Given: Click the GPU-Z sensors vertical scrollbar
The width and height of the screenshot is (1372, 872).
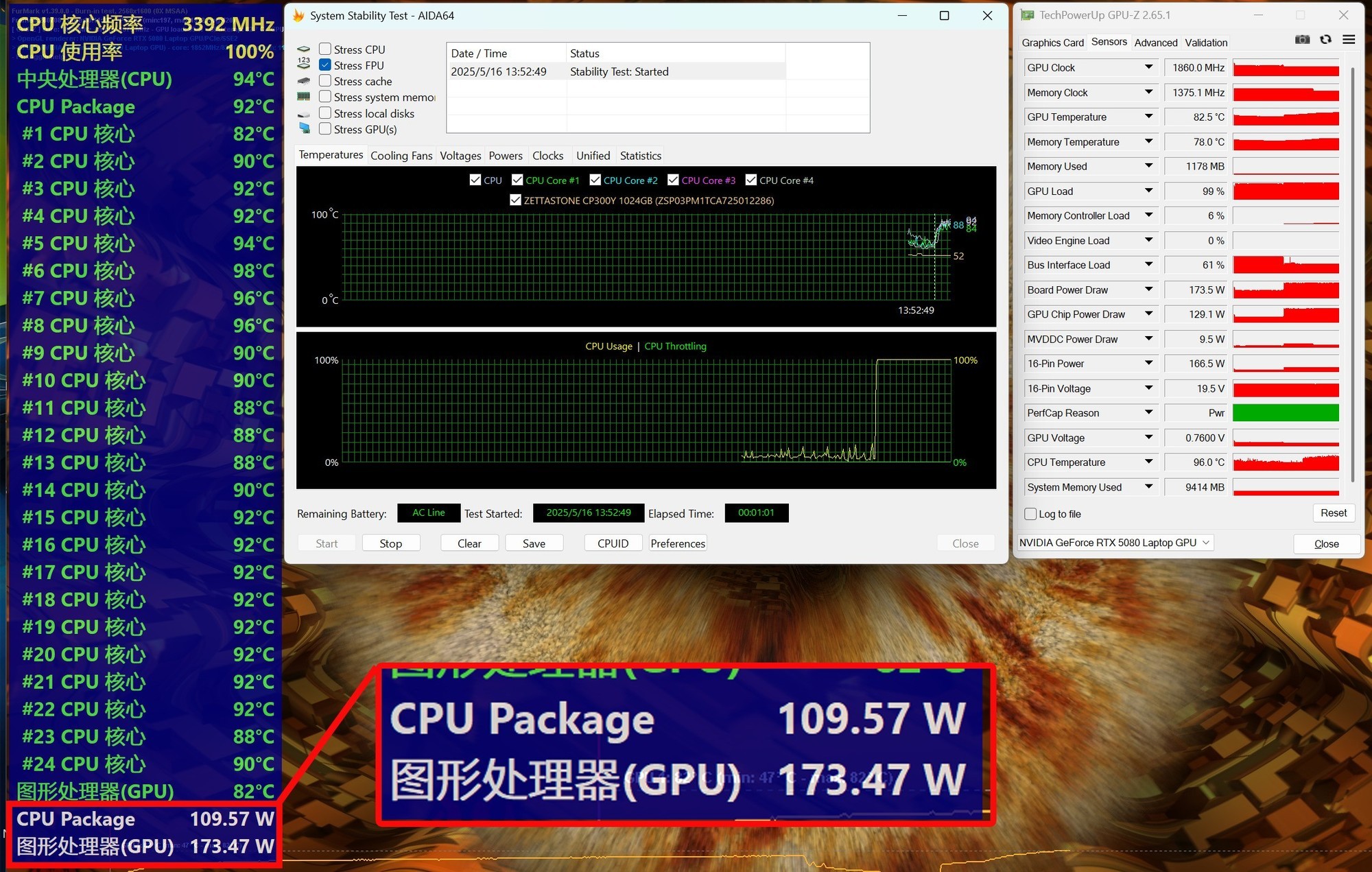Looking at the screenshot, I should (1352, 274).
